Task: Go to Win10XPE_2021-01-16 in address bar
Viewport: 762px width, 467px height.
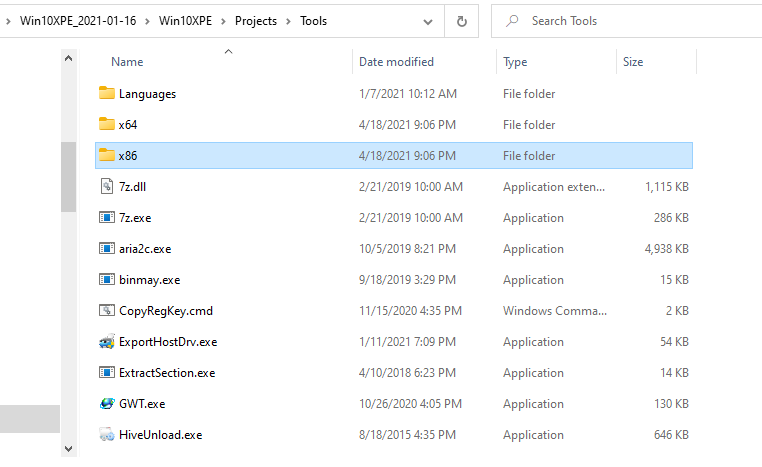Action: [78, 21]
